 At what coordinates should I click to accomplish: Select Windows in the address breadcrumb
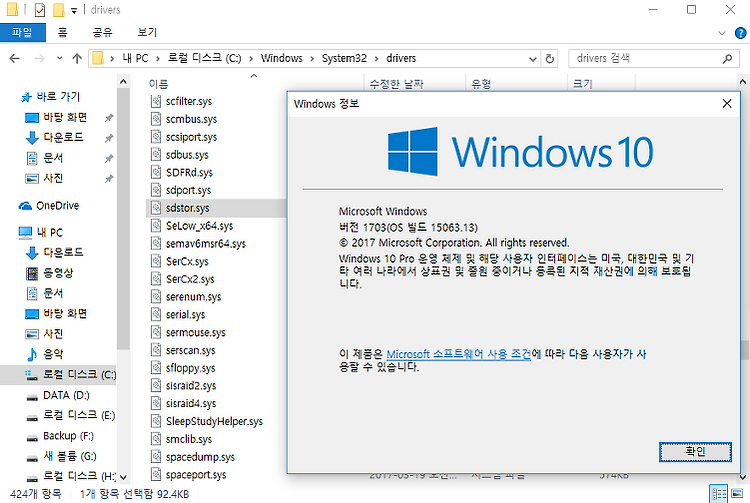[x=281, y=58]
